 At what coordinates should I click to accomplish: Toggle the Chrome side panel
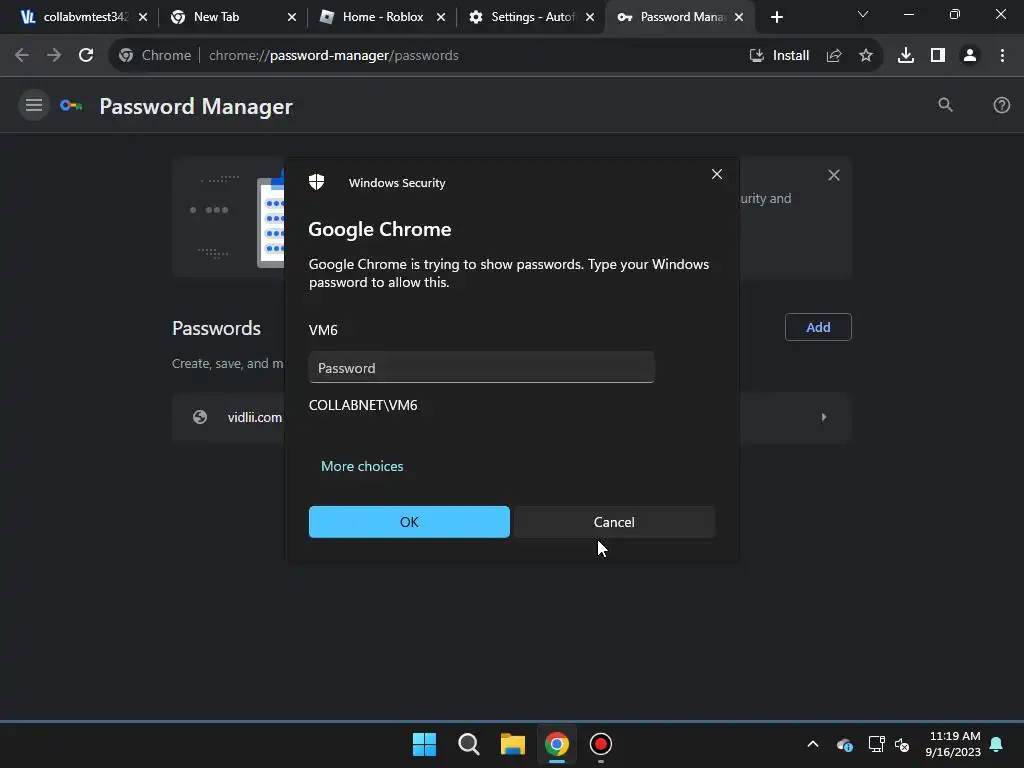(938, 56)
